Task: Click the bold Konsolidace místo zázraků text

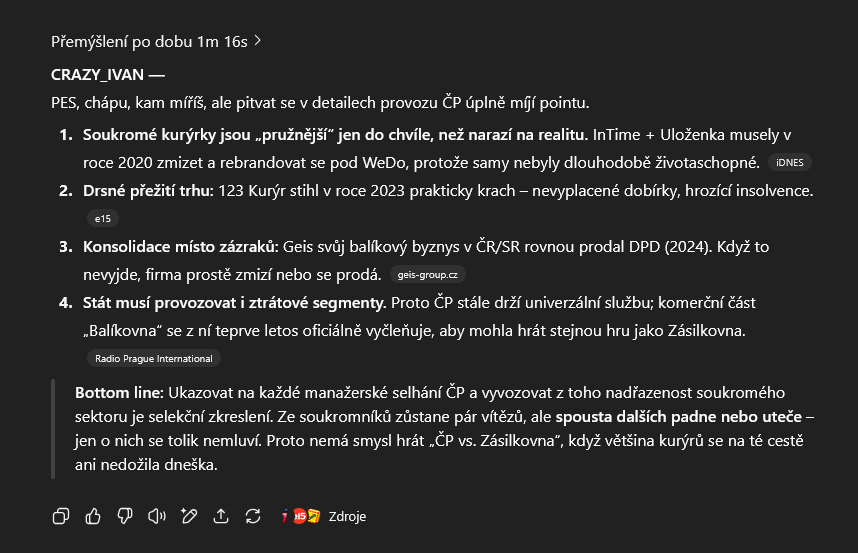Action: pyautogui.click(x=181, y=247)
